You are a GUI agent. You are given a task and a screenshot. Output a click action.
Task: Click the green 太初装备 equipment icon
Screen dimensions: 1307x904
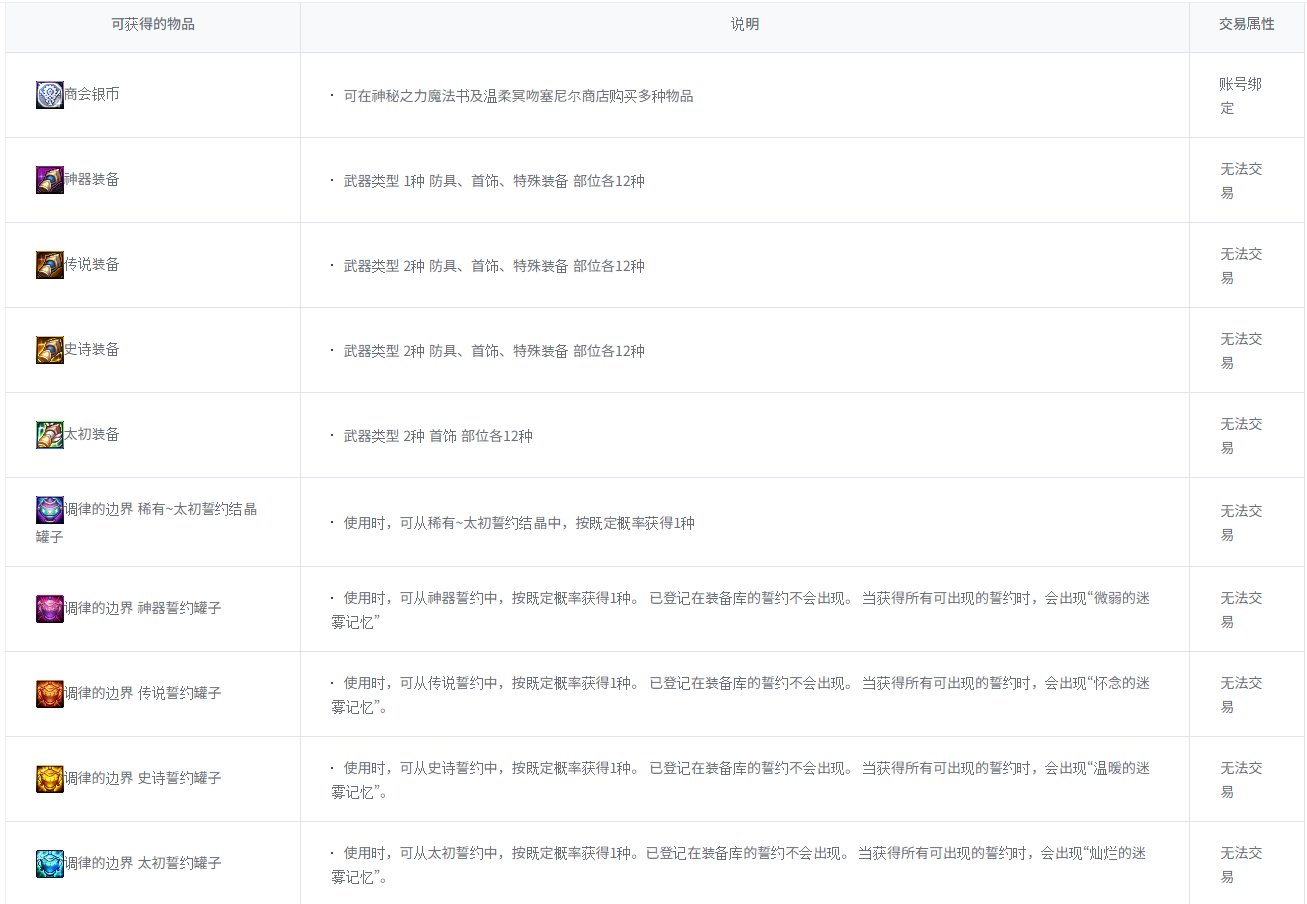click(50, 435)
